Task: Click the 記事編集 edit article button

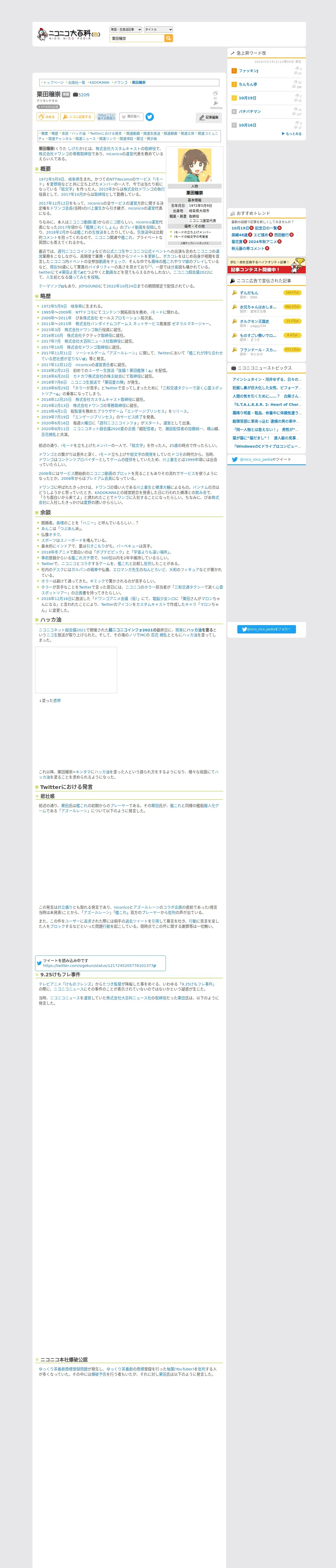Action: 209,118
